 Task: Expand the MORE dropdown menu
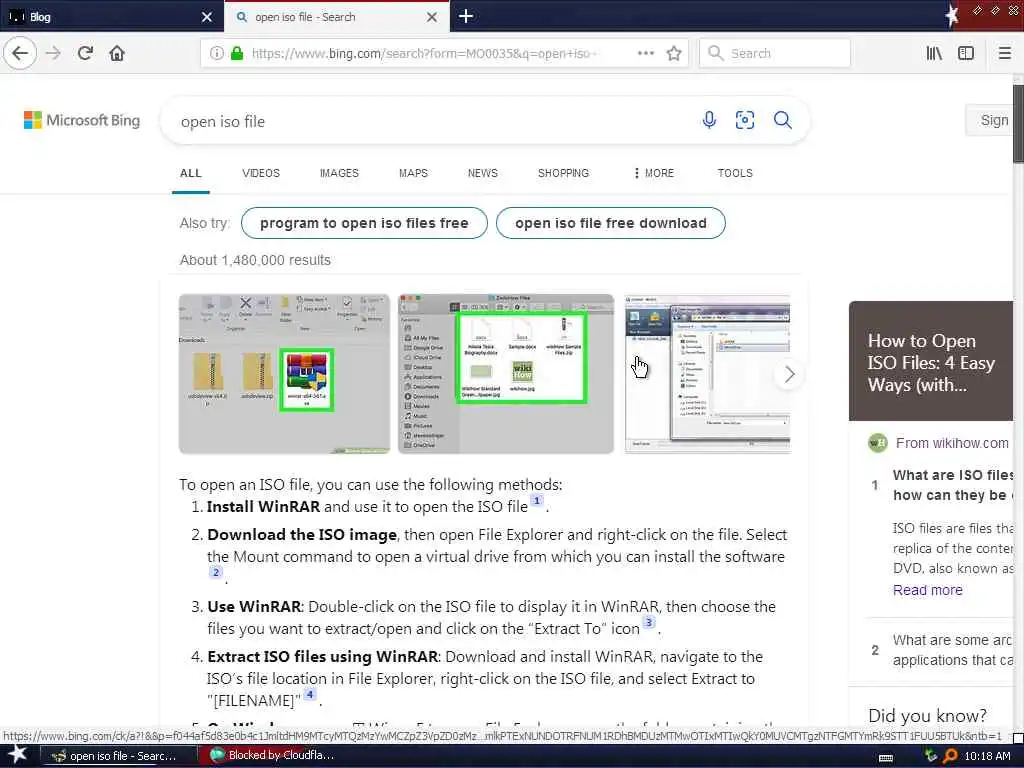click(x=654, y=173)
